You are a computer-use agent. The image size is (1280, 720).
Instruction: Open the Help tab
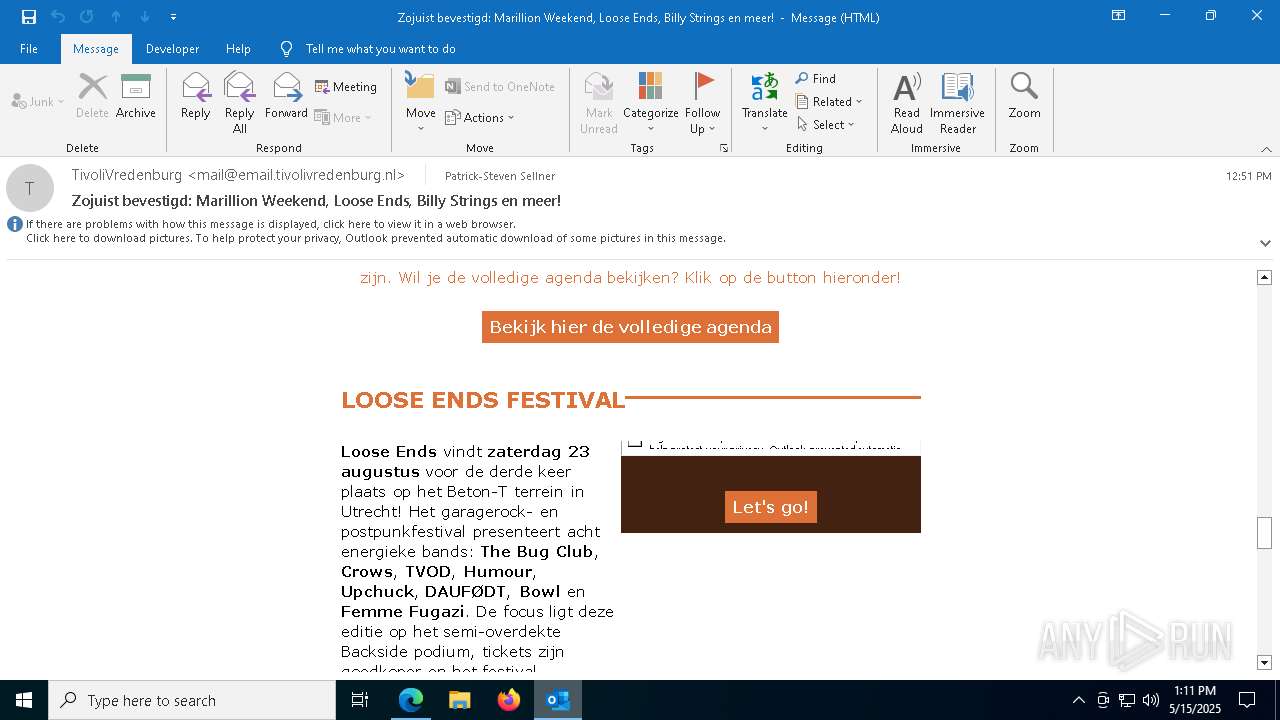pos(238,49)
